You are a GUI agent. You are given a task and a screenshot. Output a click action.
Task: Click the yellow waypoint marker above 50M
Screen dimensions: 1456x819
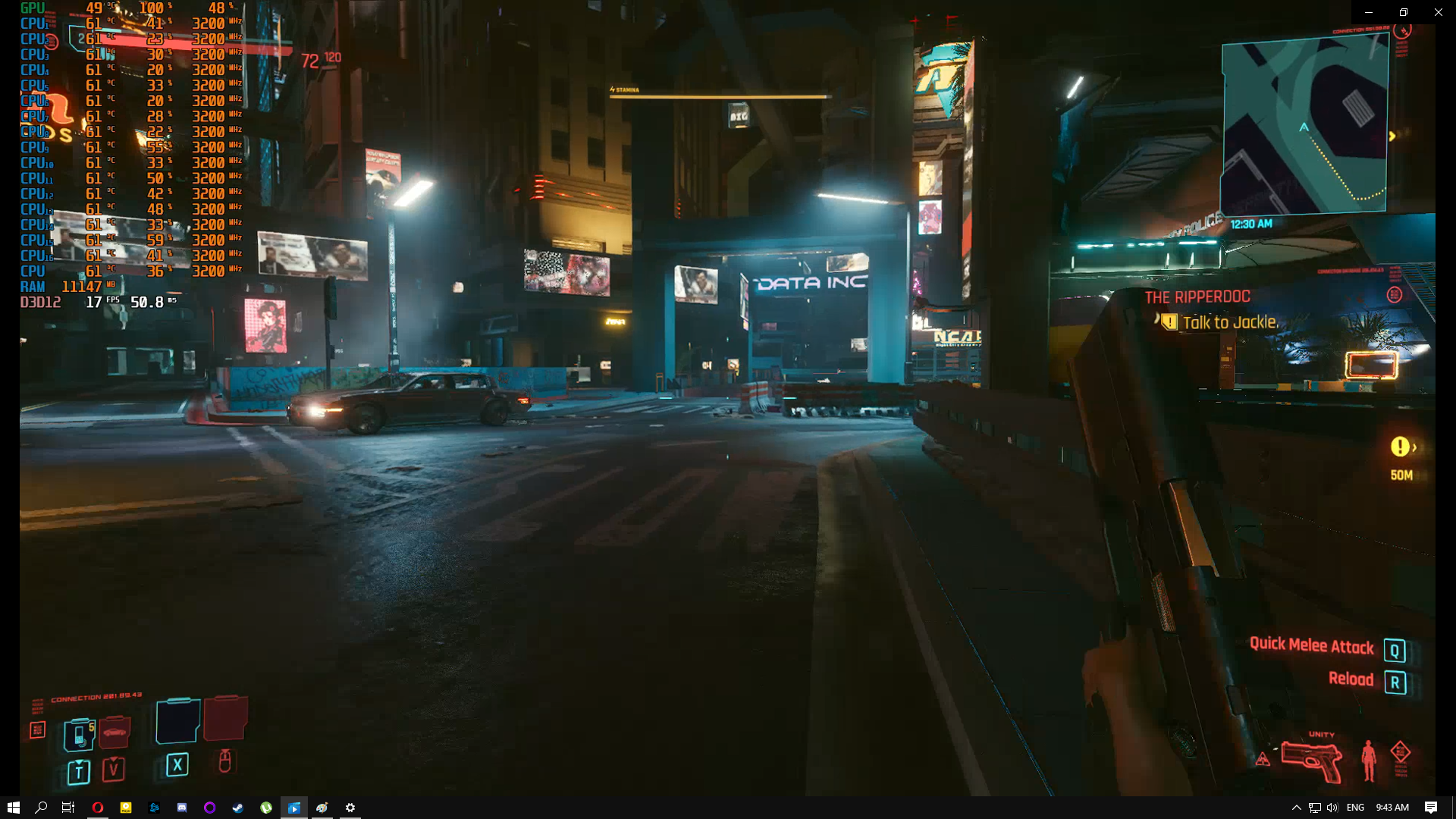(1400, 447)
